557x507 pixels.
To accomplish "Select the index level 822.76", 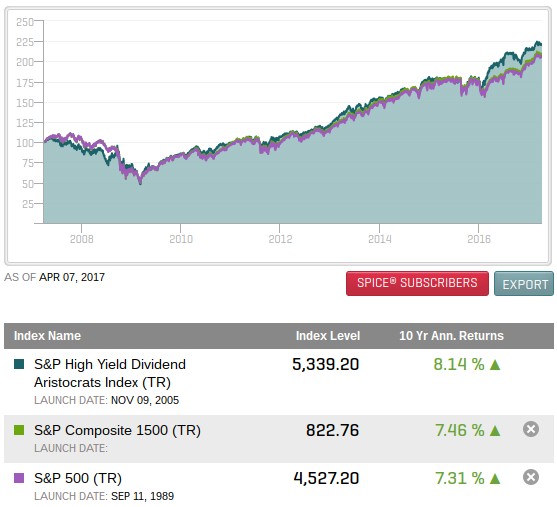I will (x=332, y=430).
